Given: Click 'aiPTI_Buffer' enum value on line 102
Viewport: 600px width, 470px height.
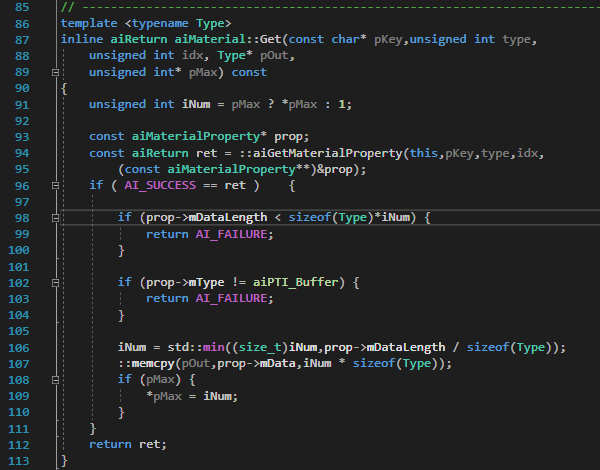Looking at the screenshot, I should point(295,282).
